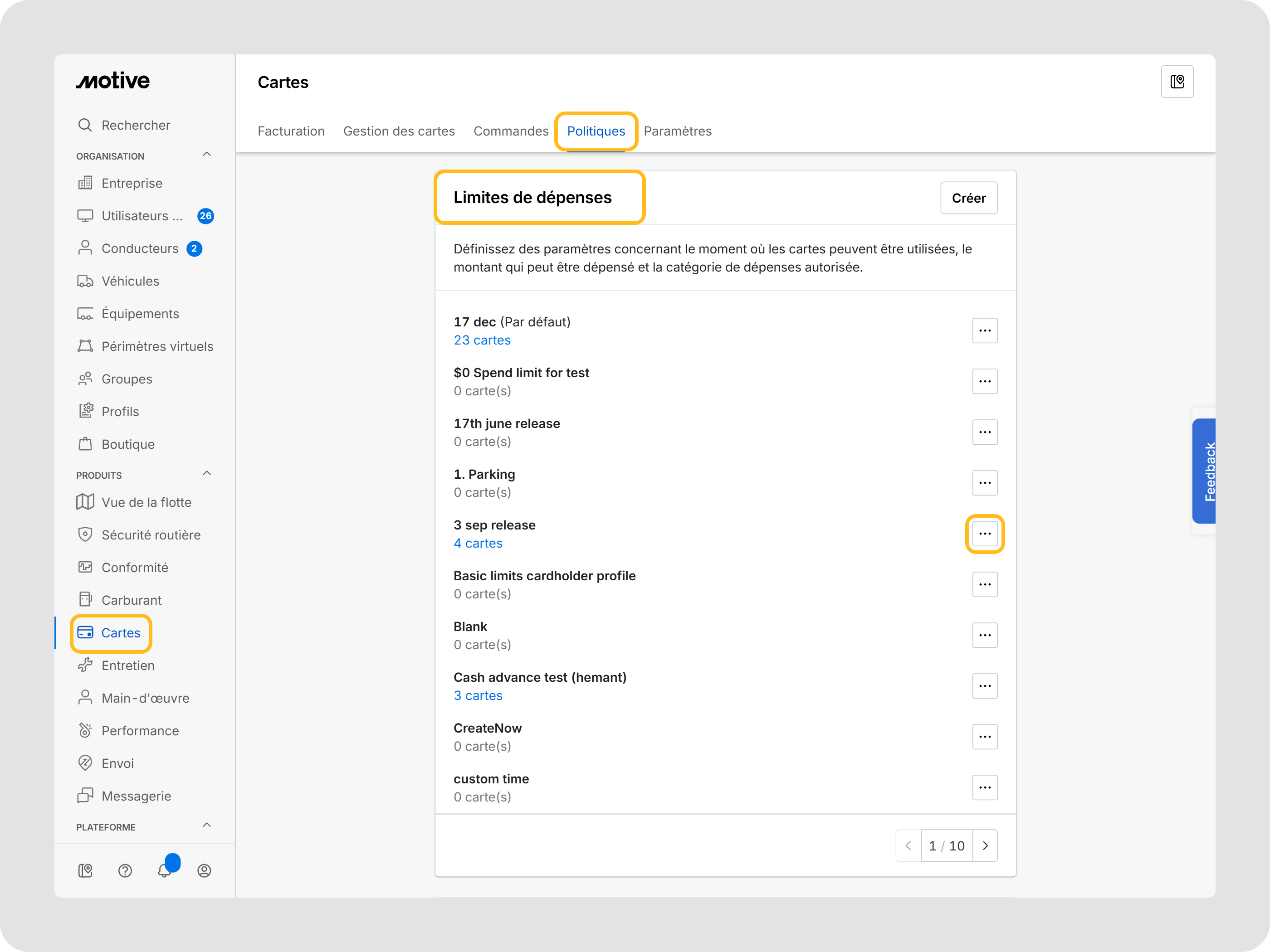Switch to the Gestion des cartes tab
The height and width of the screenshot is (952, 1270).
coord(399,131)
